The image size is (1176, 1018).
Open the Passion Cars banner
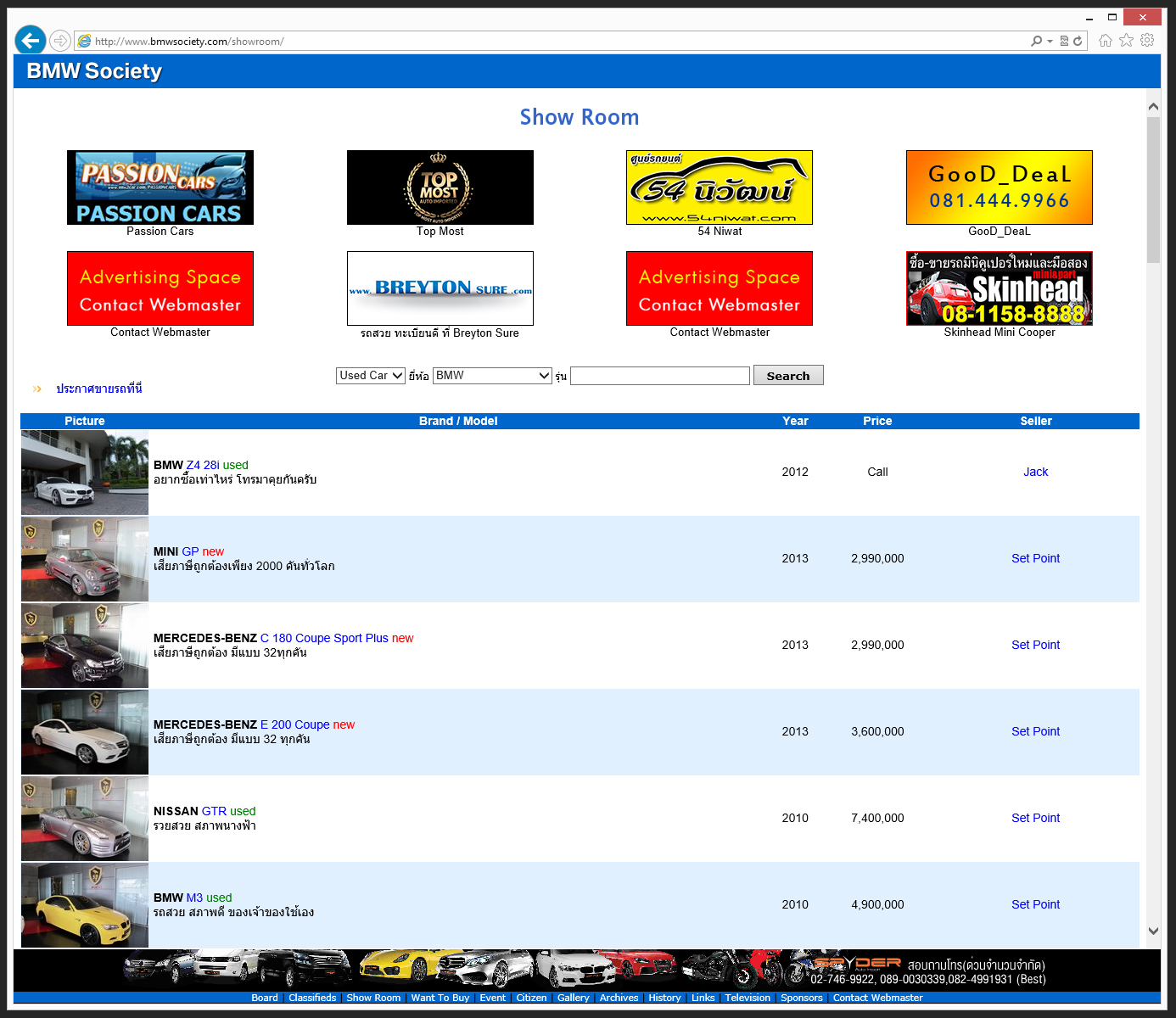(160, 187)
